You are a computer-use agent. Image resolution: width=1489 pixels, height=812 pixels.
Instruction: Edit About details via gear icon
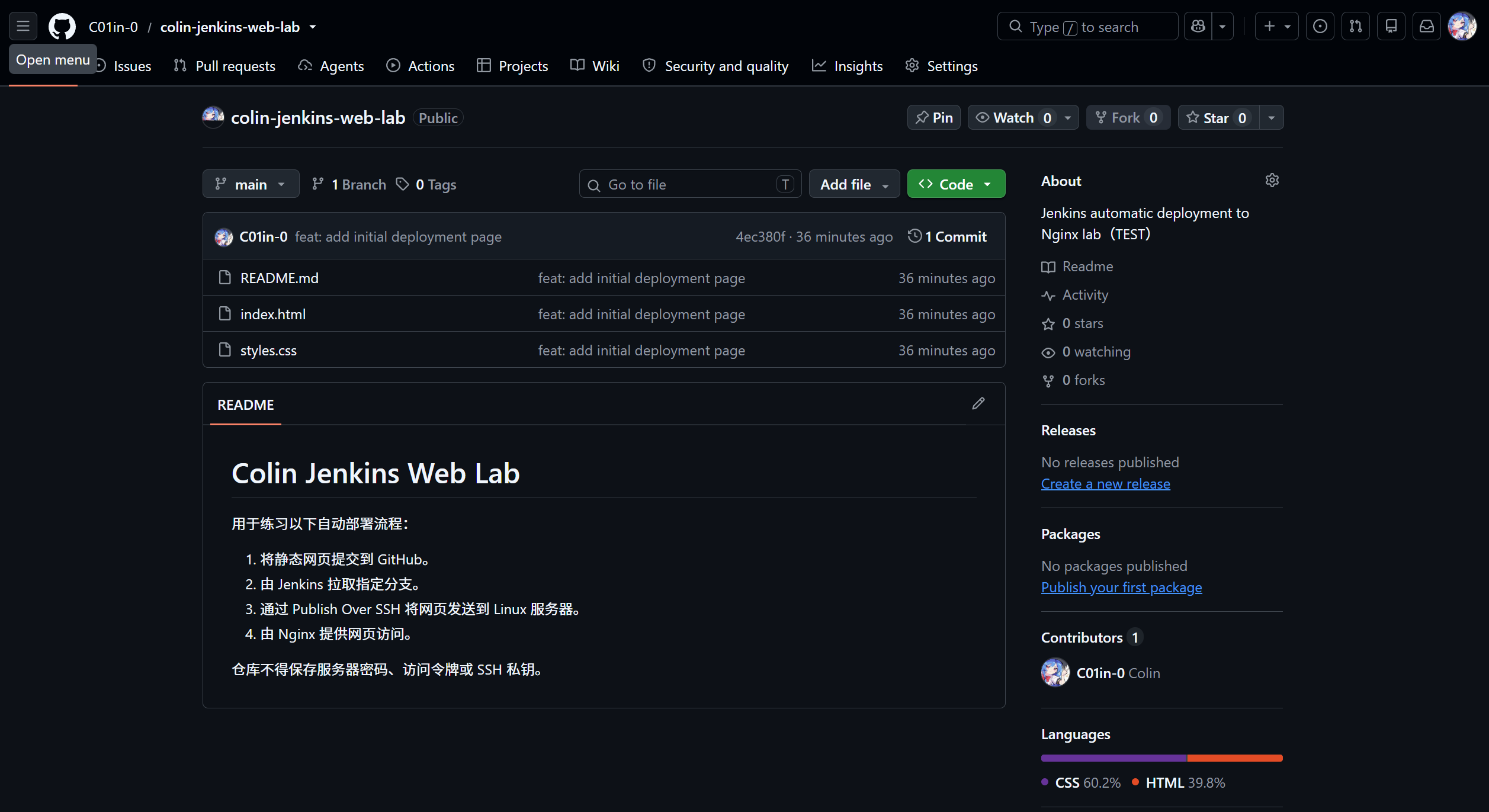pos(1272,180)
